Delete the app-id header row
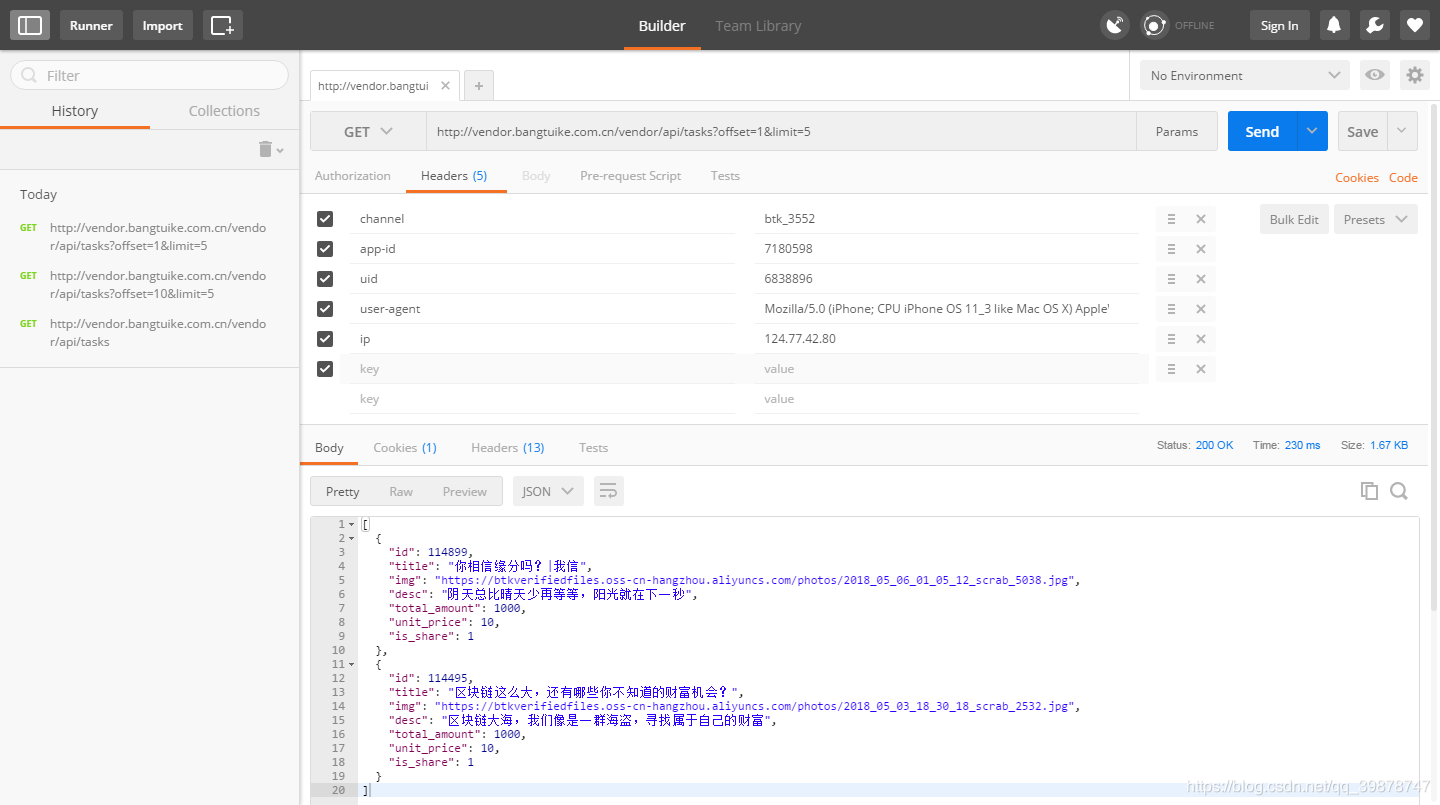 (1201, 249)
